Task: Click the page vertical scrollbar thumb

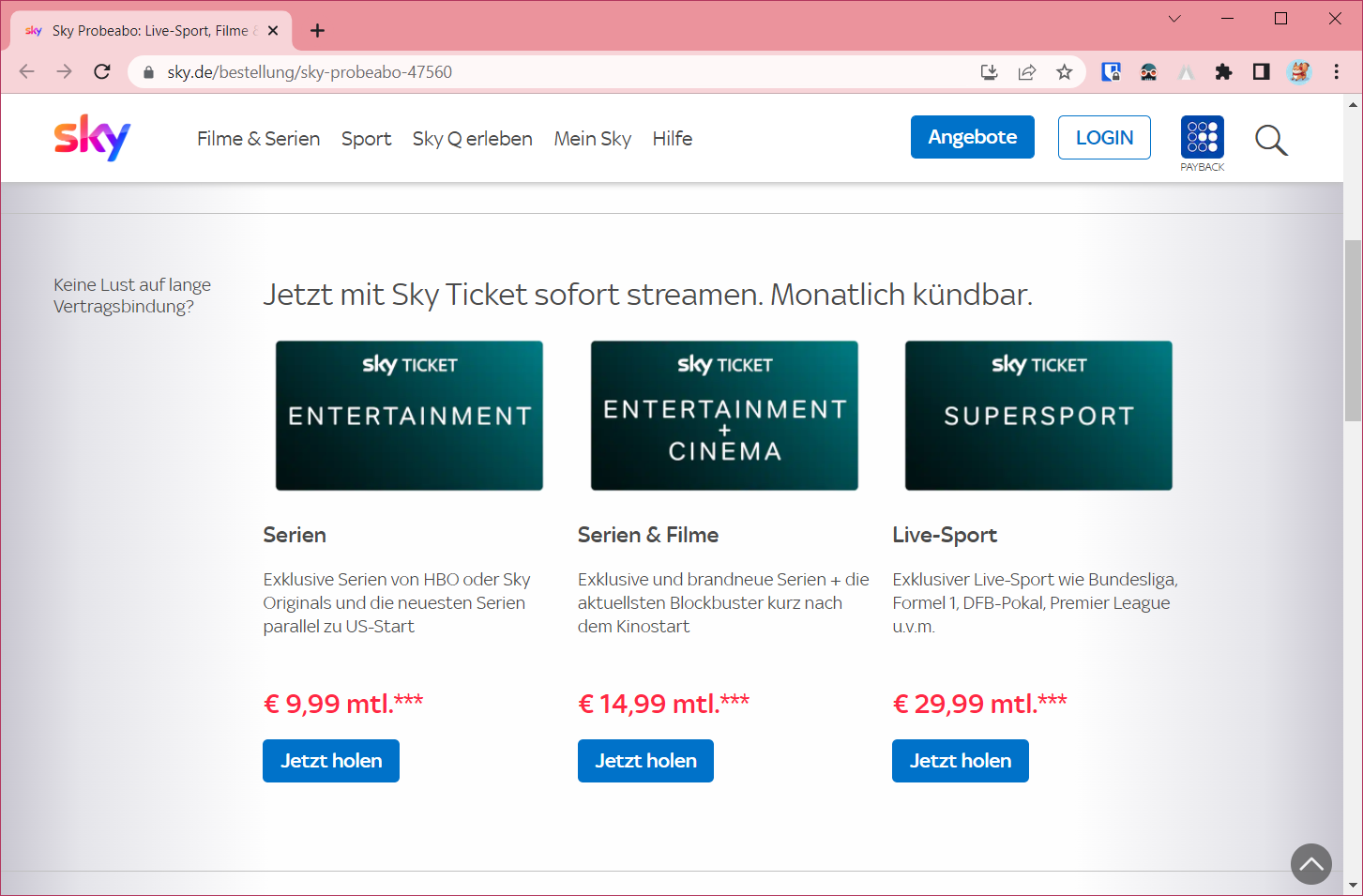Action: pyautogui.click(x=1353, y=330)
